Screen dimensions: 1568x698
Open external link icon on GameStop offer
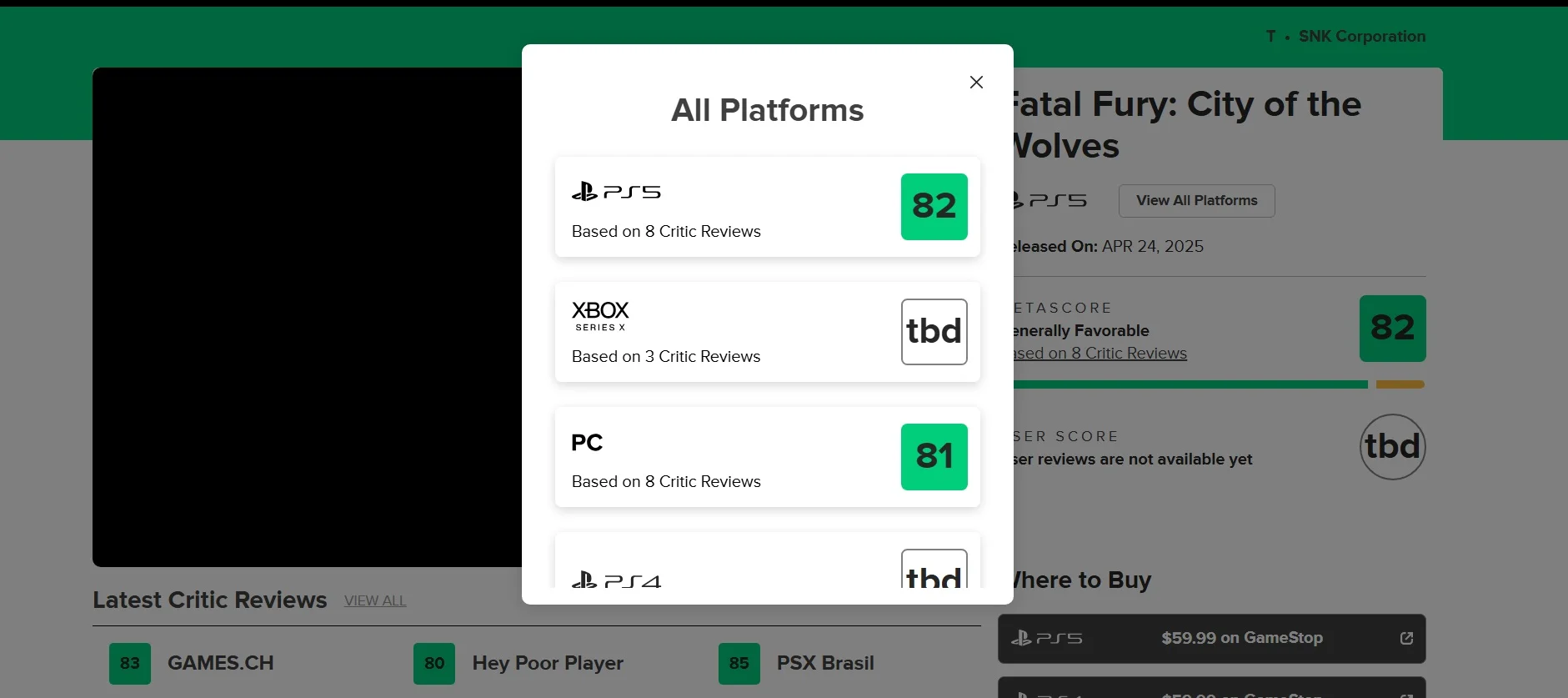pos(1406,638)
